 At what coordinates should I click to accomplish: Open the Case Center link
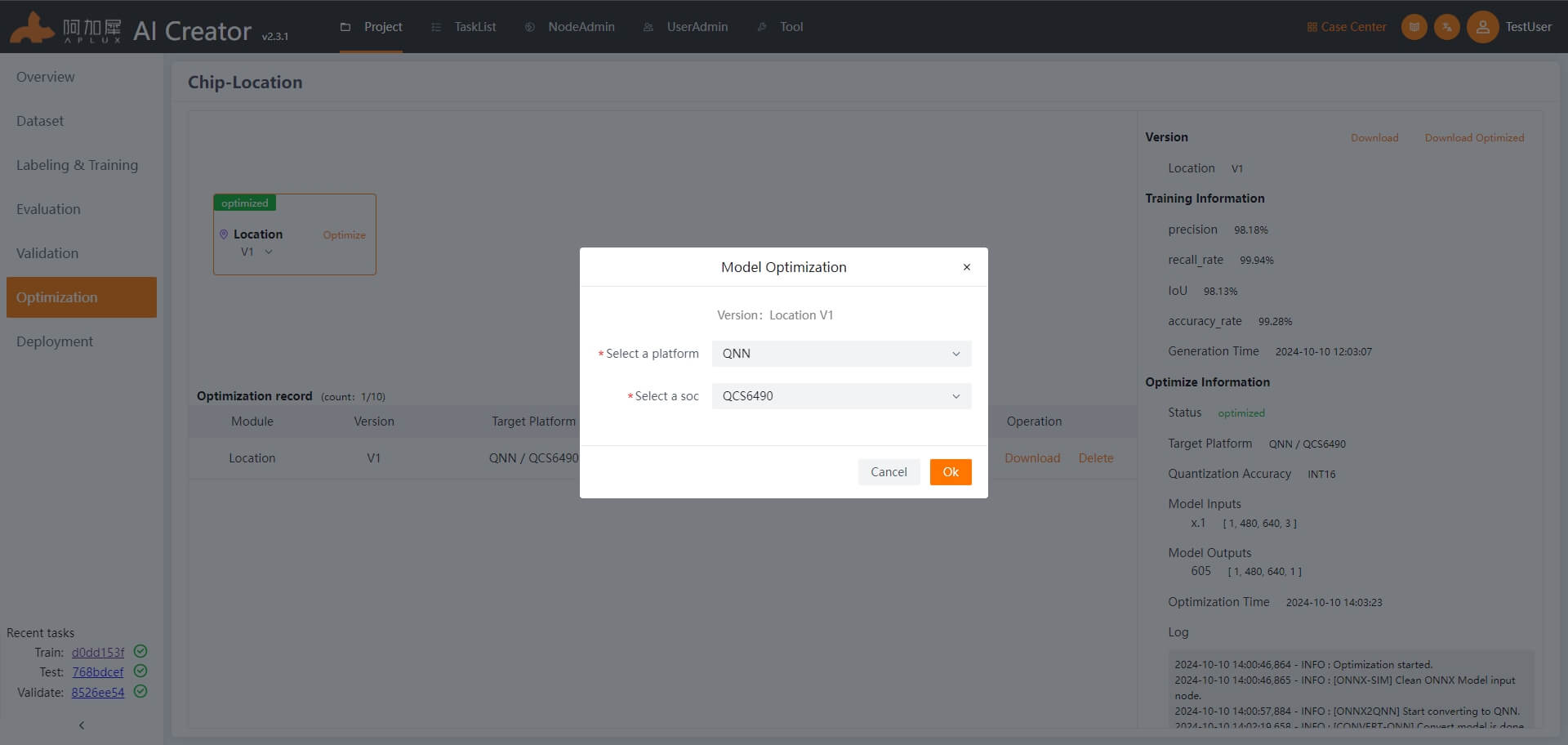(x=1347, y=27)
